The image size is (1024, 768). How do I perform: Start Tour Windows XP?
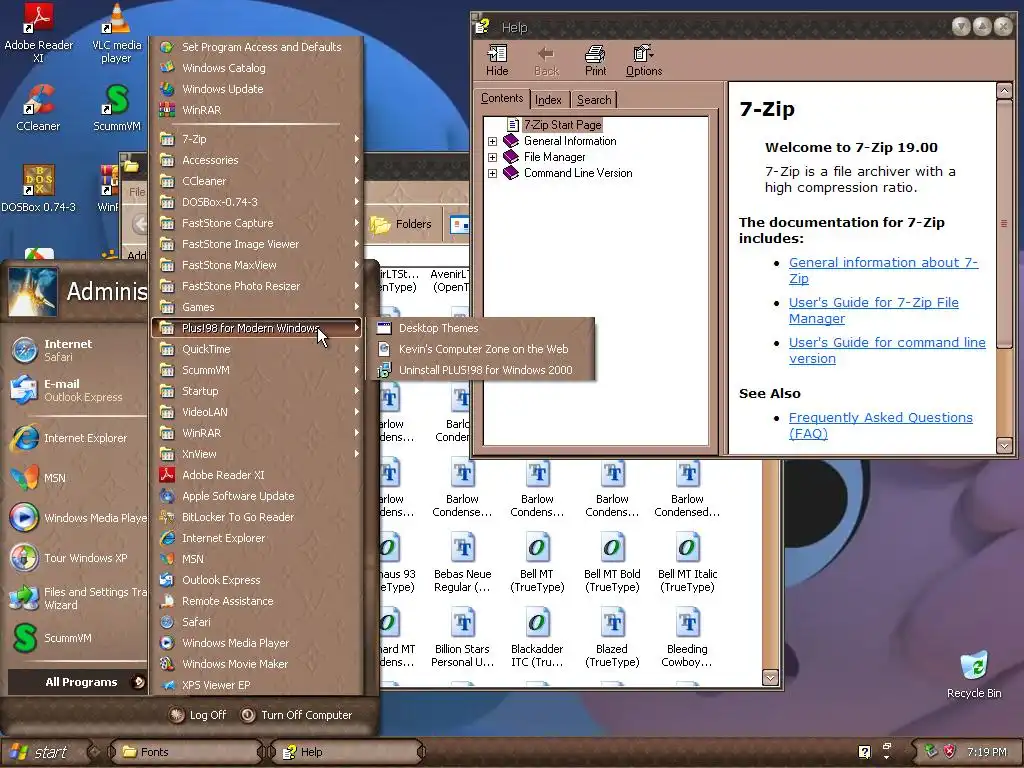(x=75, y=558)
